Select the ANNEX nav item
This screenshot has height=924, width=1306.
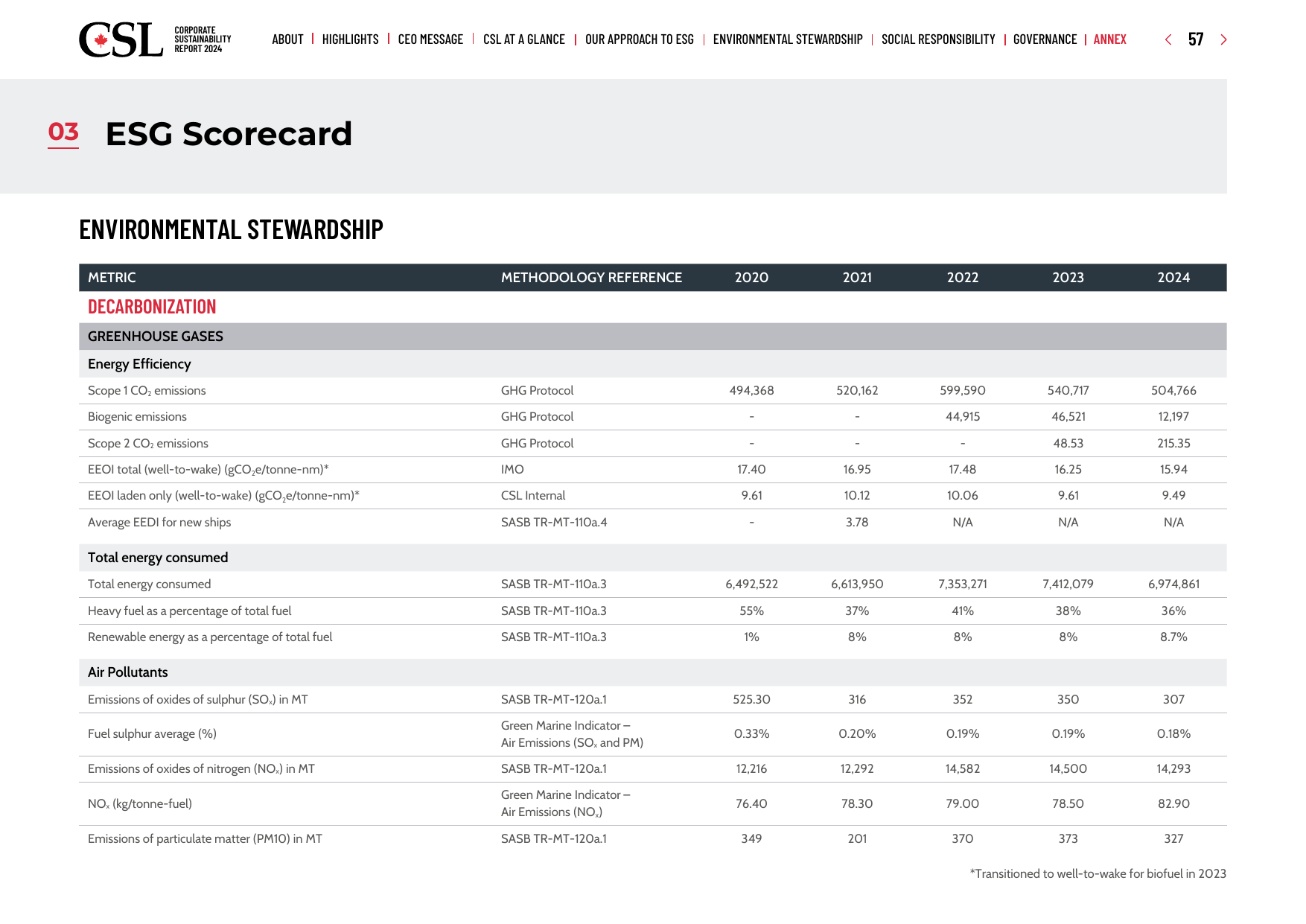coord(1109,39)
